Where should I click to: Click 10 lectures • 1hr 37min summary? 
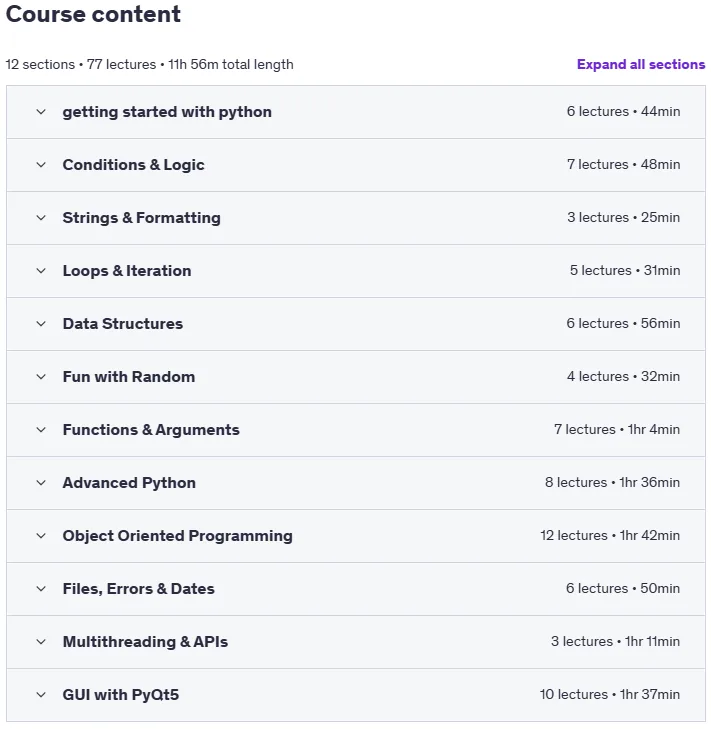[610, 695]
